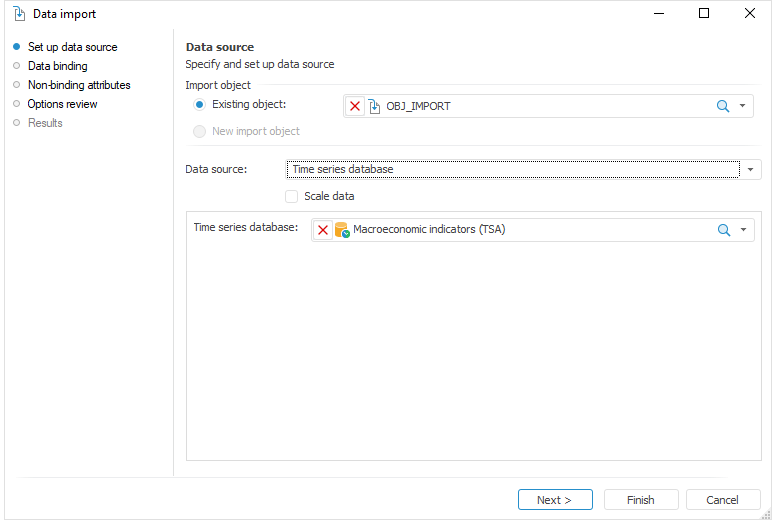Click the Data import window title icon
This screenshot has height=520, width=772.
point(19,14)
